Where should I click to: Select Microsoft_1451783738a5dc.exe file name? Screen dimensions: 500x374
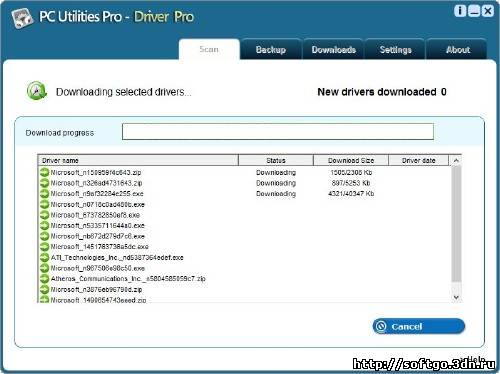100,247
